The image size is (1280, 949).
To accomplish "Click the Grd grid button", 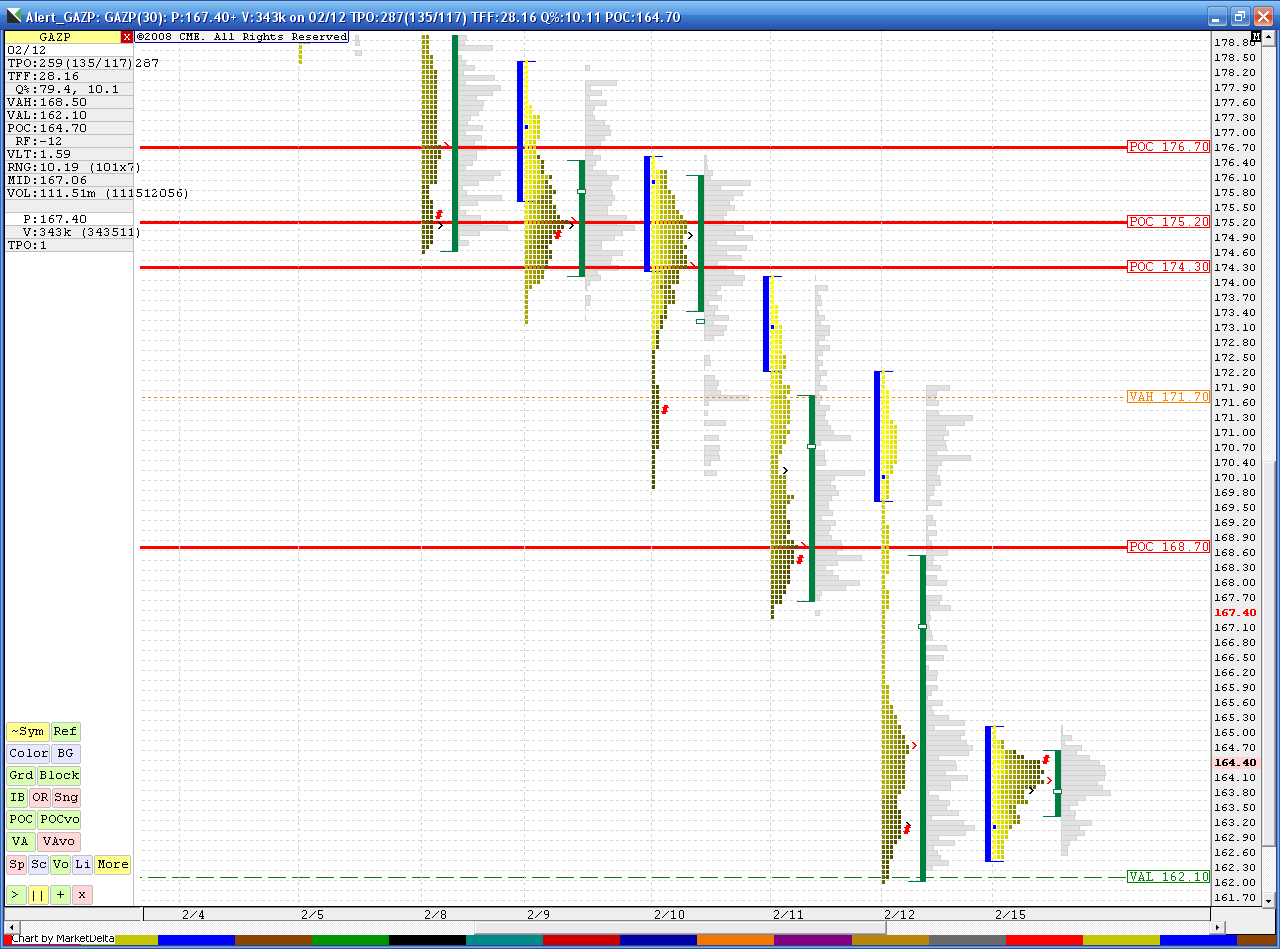I will coord(21,776).
